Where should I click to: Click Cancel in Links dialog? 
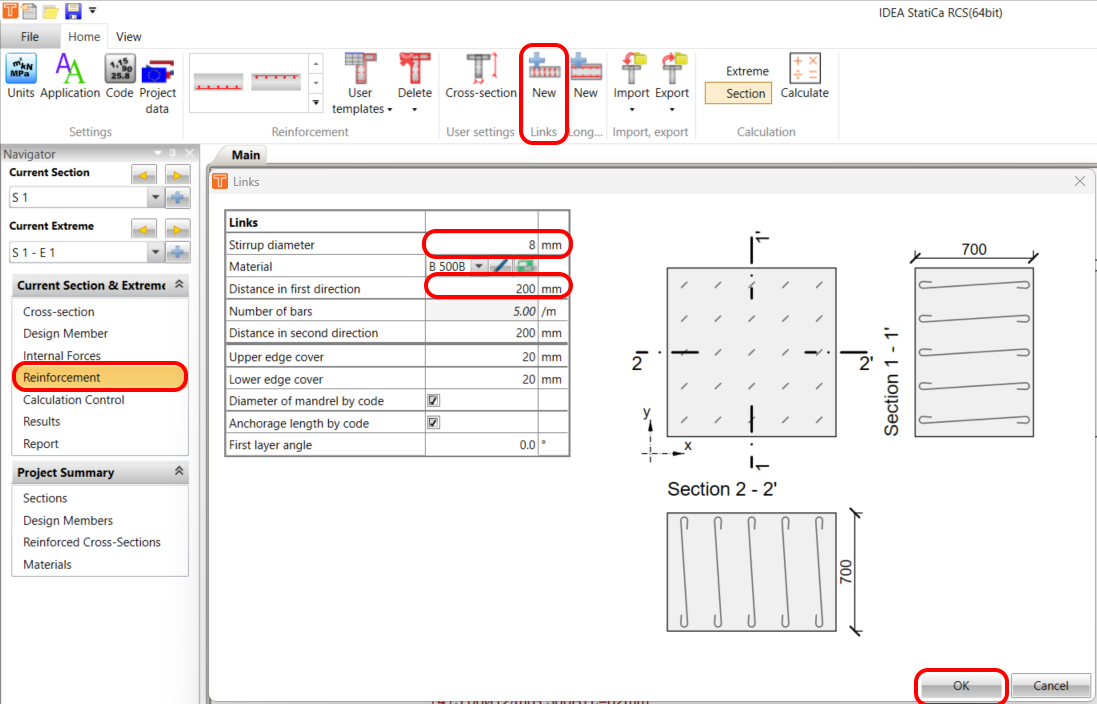[x=1050, y=686]
